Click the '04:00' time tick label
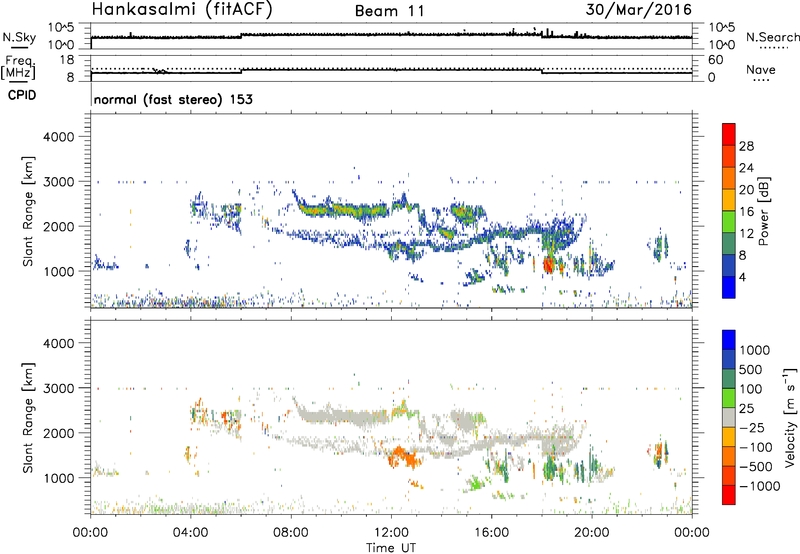Screen dimensions: 800x554 [190, 533]
